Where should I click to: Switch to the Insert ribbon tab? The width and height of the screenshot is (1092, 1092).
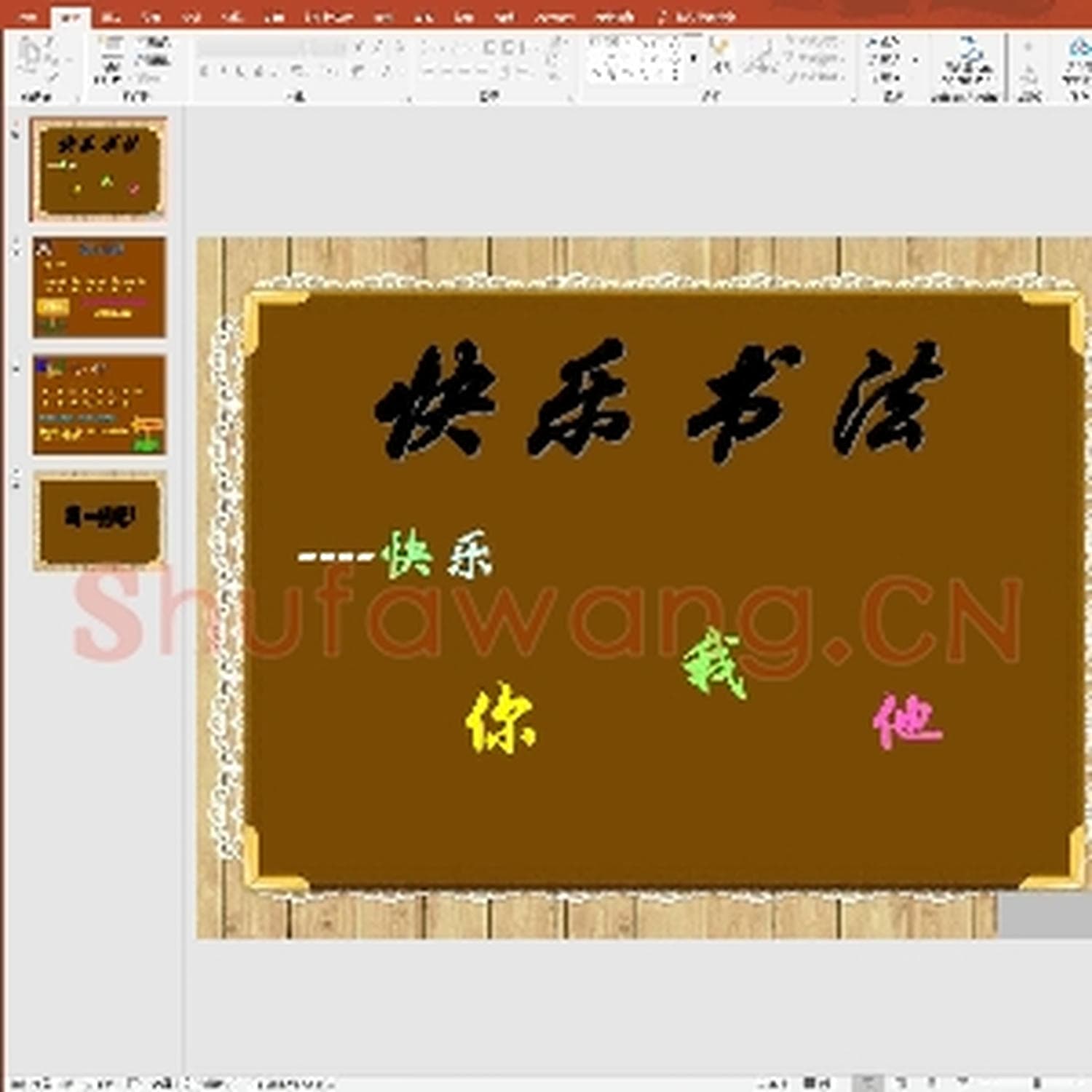[x=111, y=16]
